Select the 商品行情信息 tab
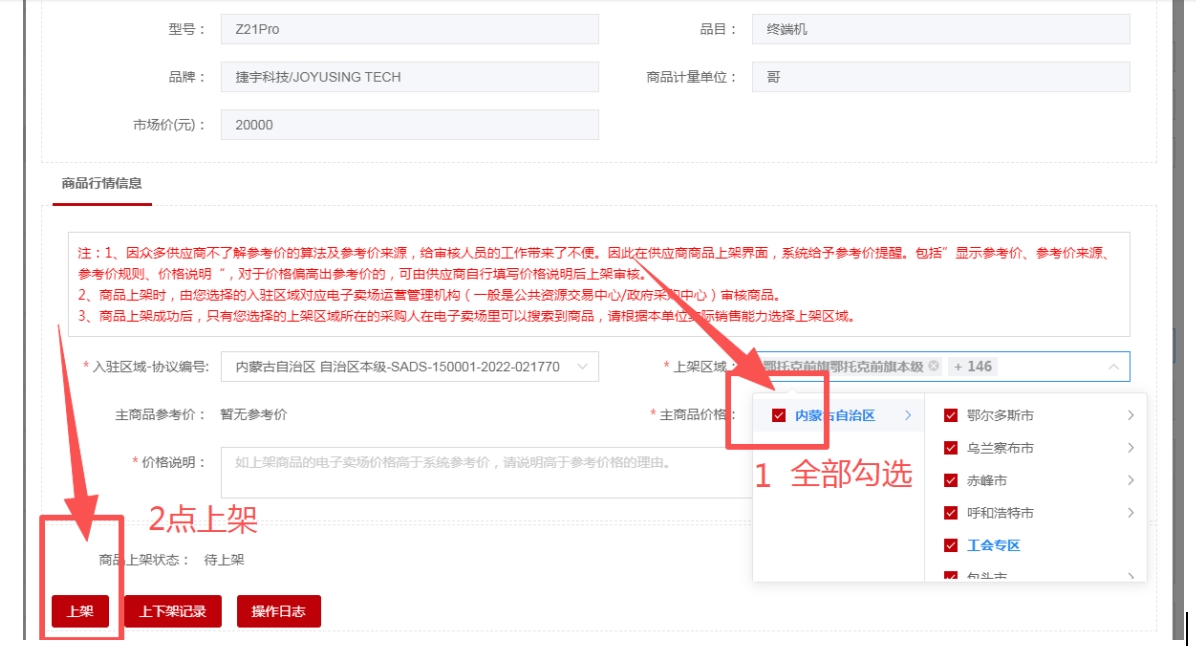Image resolution: width=1196 pixels, height=646 pixels. [101, 183]
